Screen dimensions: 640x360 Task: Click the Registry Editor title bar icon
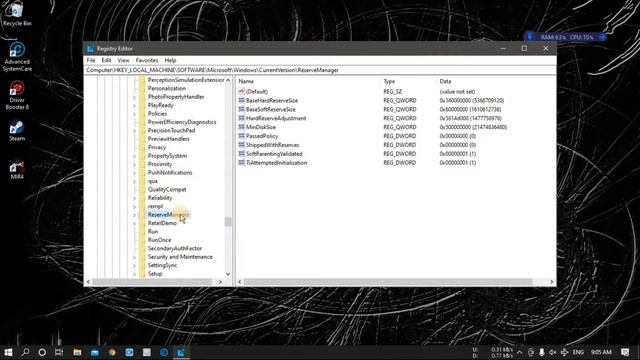tap(91, 49)
